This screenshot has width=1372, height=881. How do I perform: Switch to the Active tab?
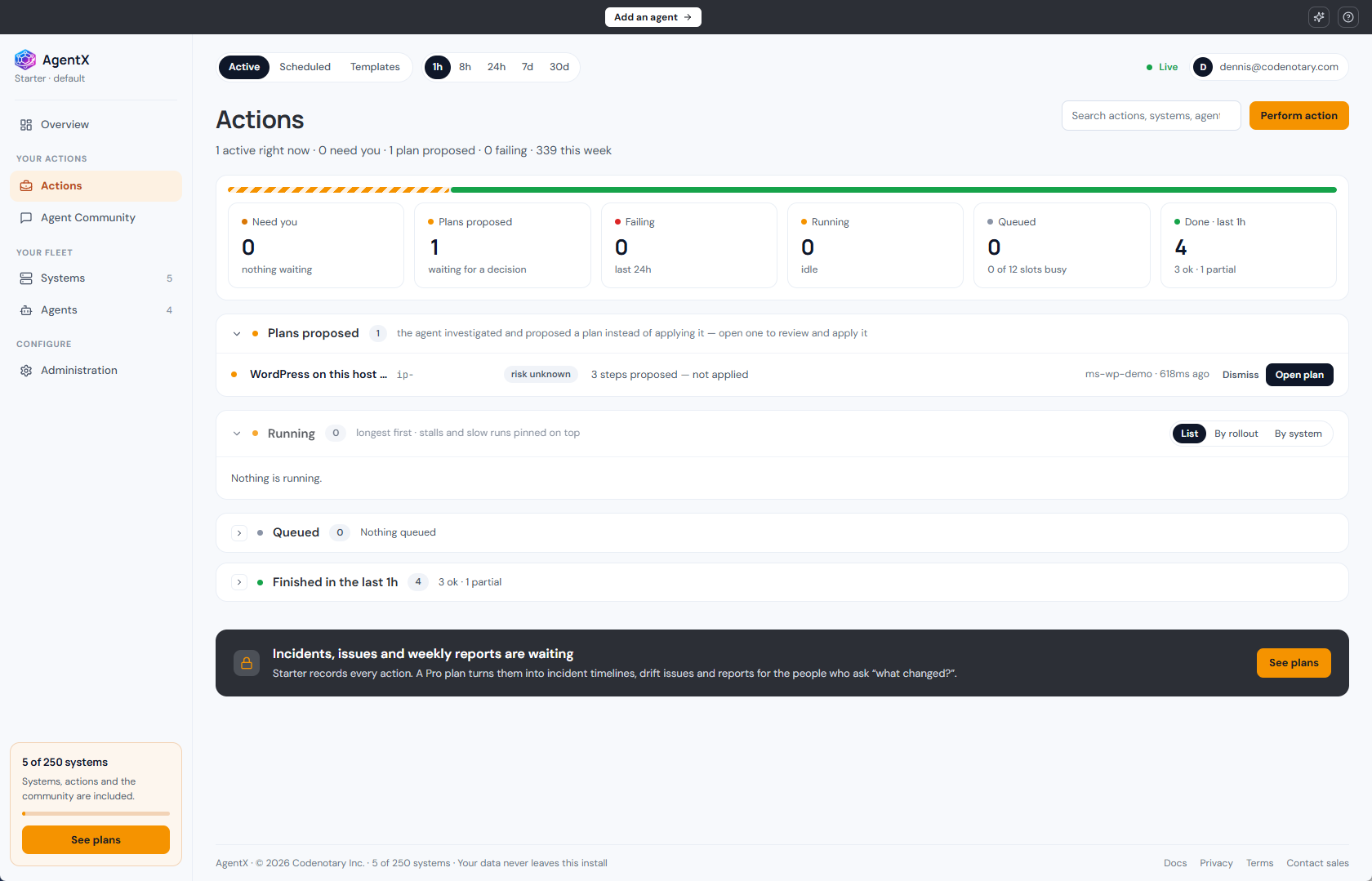pos(244,67)
